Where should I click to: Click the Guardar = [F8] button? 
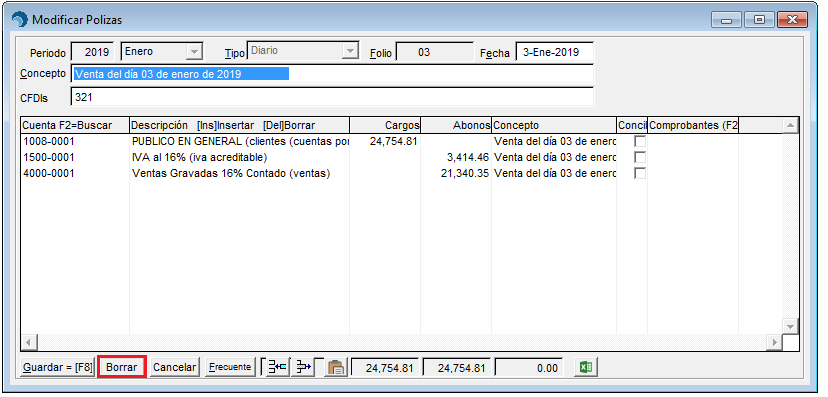click(58, 367)
